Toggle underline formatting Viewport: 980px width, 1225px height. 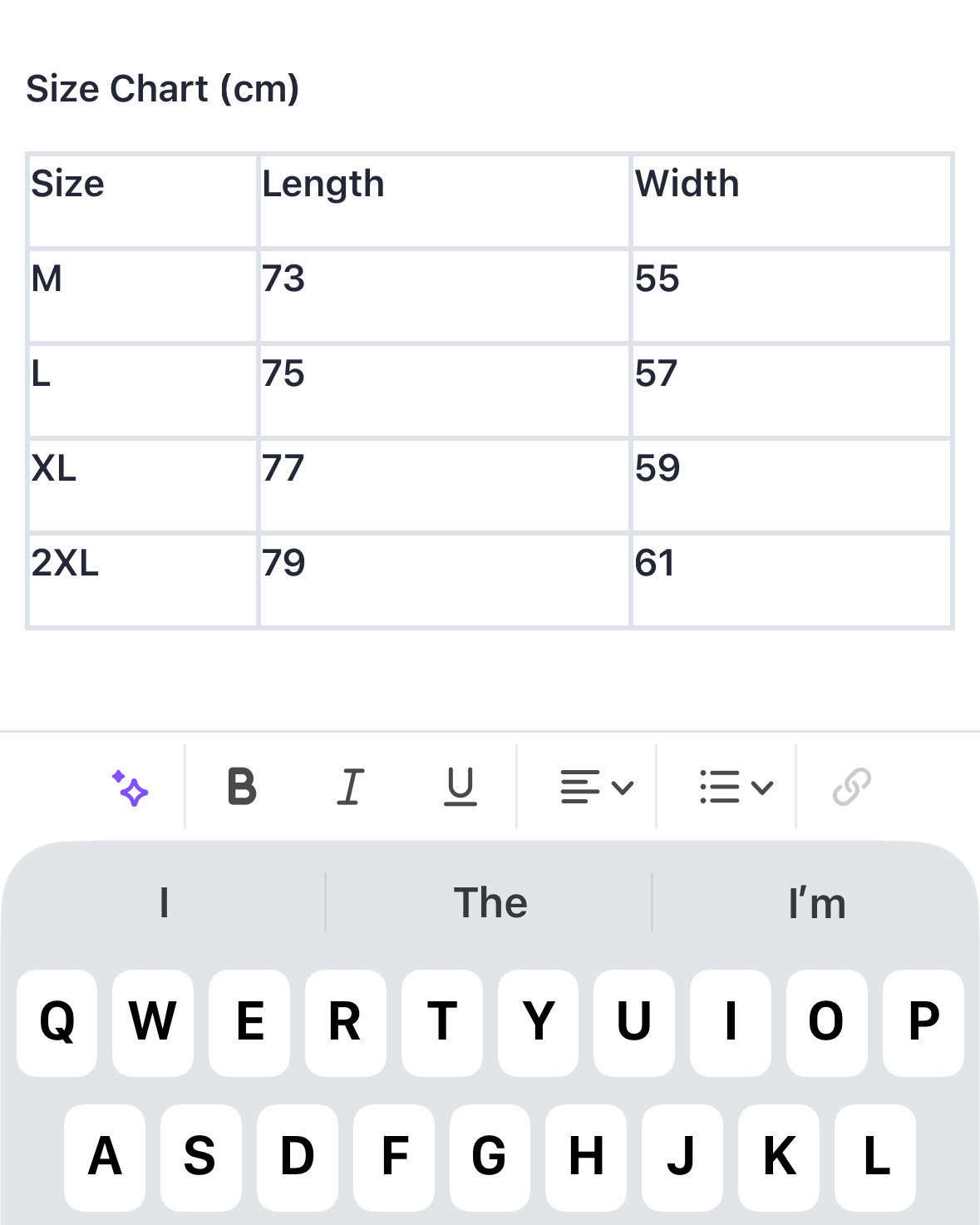460,787
